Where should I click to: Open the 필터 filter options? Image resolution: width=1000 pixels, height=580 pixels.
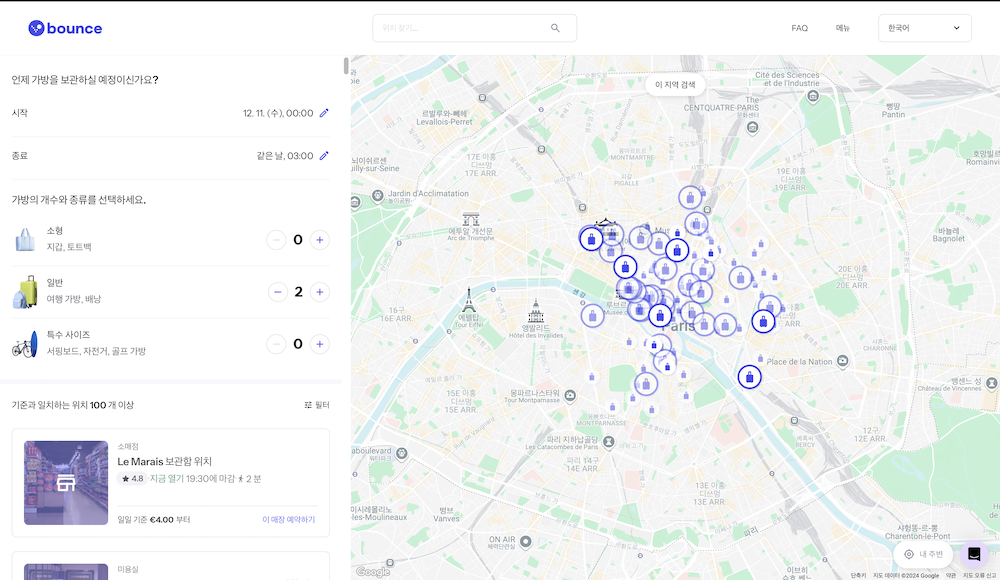click(x=317, y=405)
